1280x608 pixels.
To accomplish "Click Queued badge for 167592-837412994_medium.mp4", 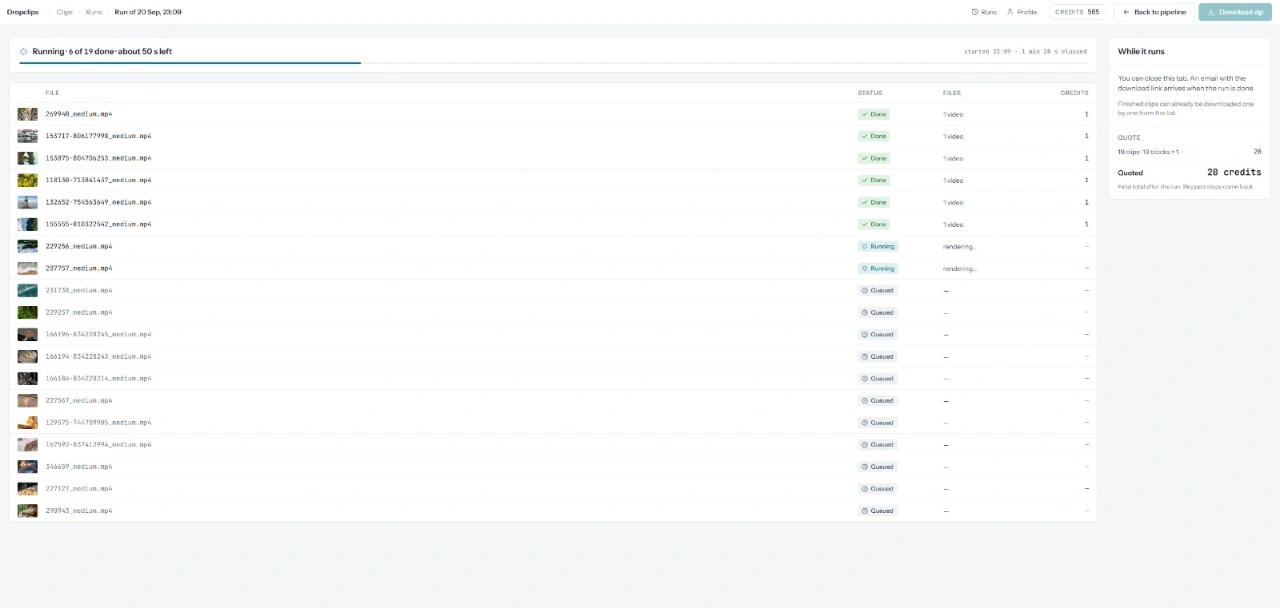I will tap(878, 444).
